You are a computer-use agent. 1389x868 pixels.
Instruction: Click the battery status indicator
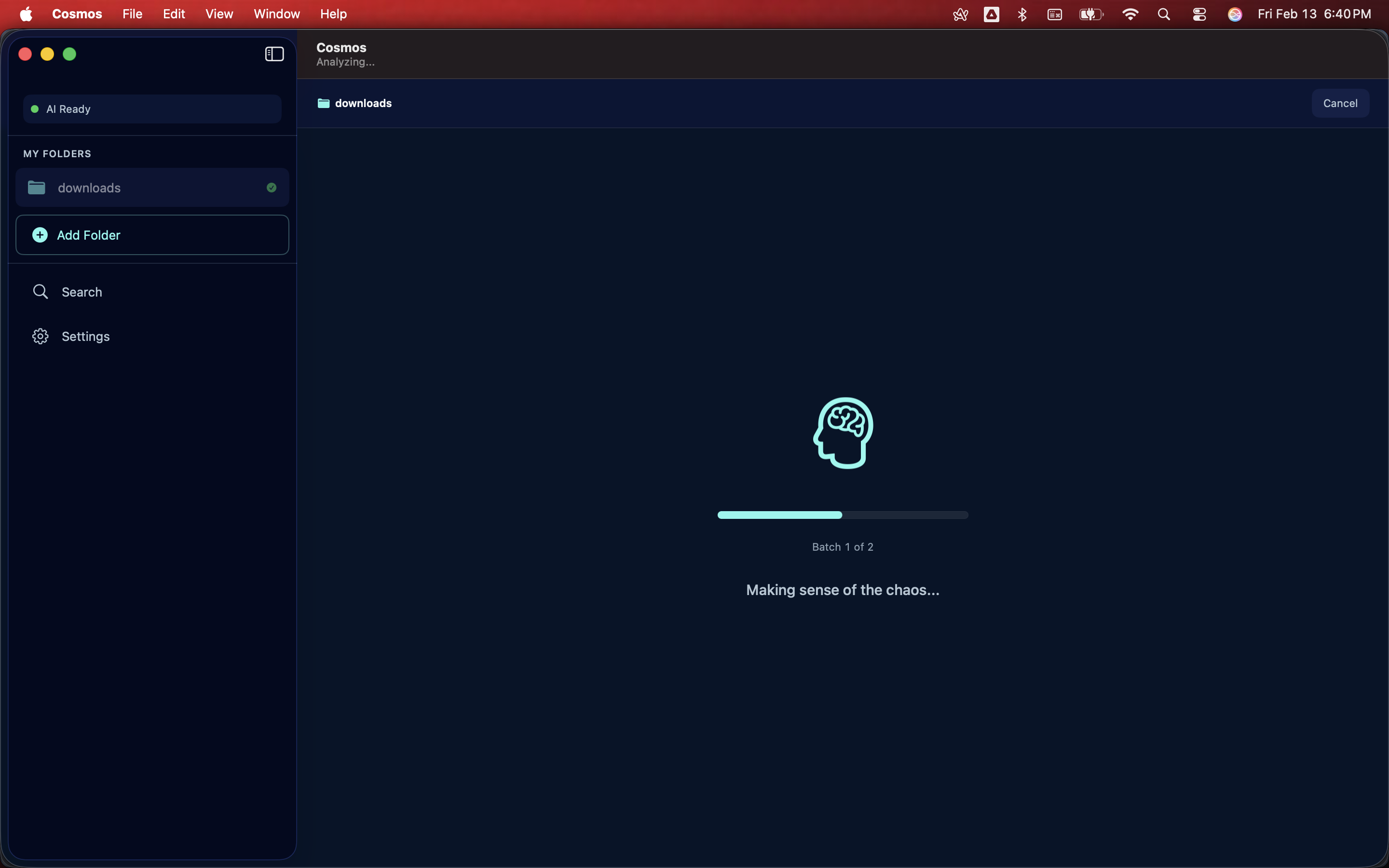pos(1090,14)
